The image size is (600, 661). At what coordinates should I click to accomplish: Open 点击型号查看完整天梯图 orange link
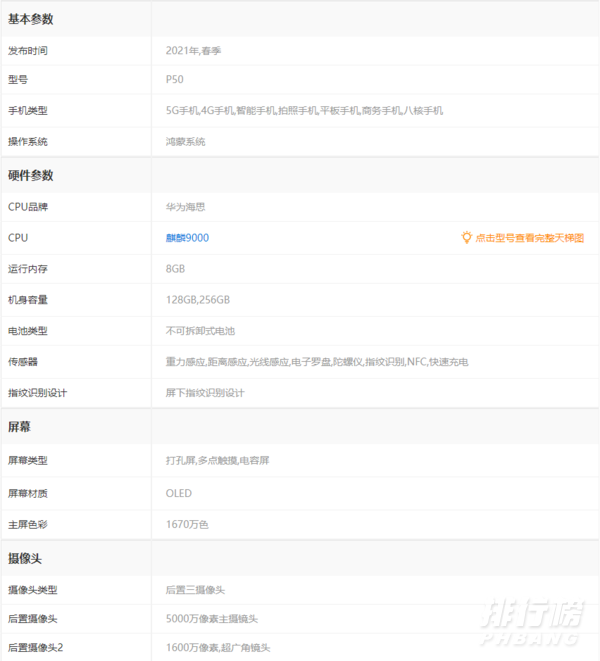pos(530,238)
